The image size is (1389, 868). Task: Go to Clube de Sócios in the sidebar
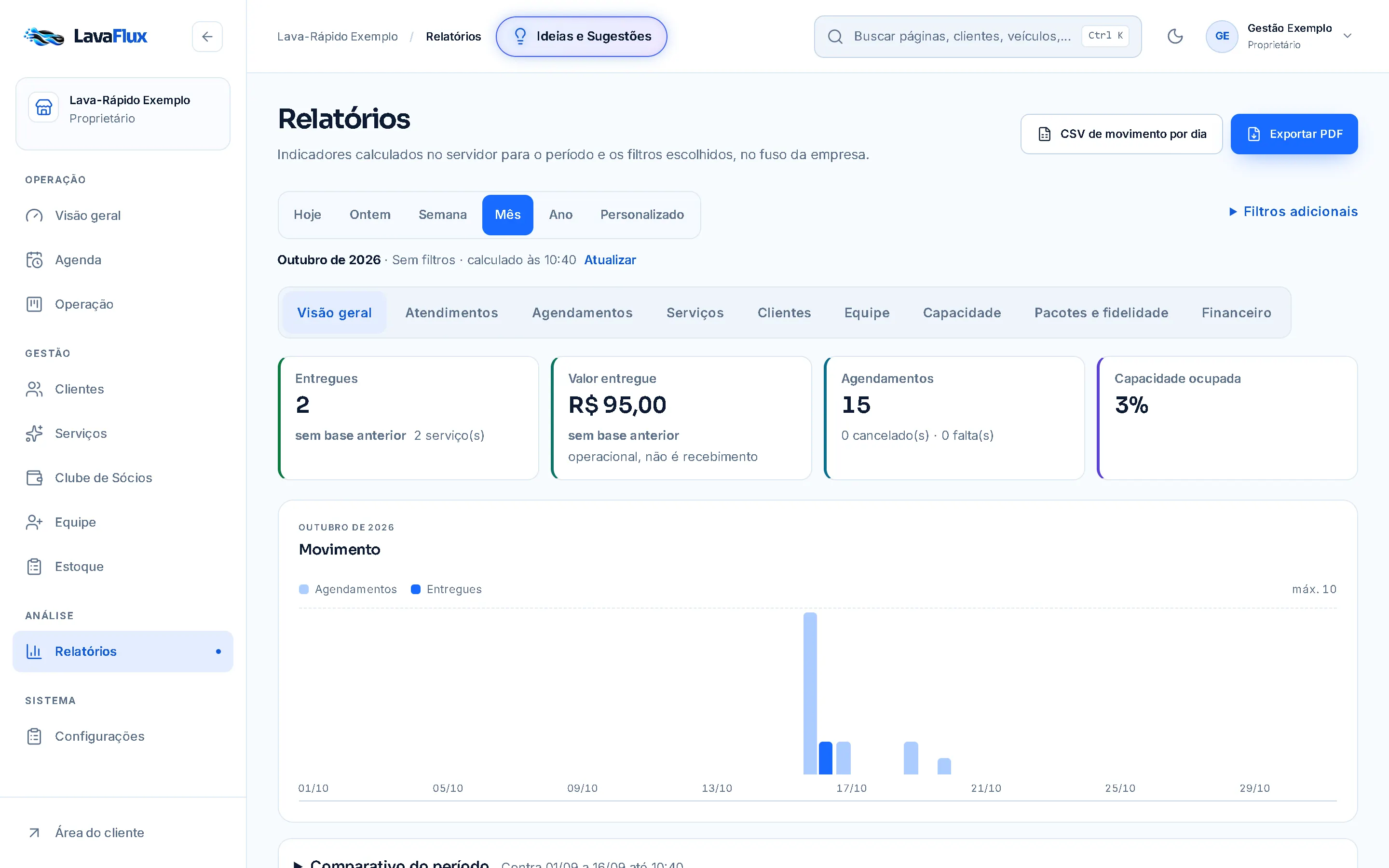coord(123,477)
